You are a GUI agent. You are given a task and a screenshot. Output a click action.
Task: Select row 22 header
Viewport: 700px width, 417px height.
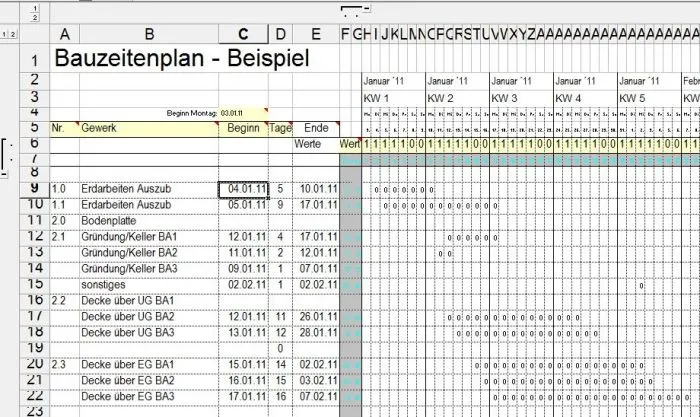tap(35, 396)
